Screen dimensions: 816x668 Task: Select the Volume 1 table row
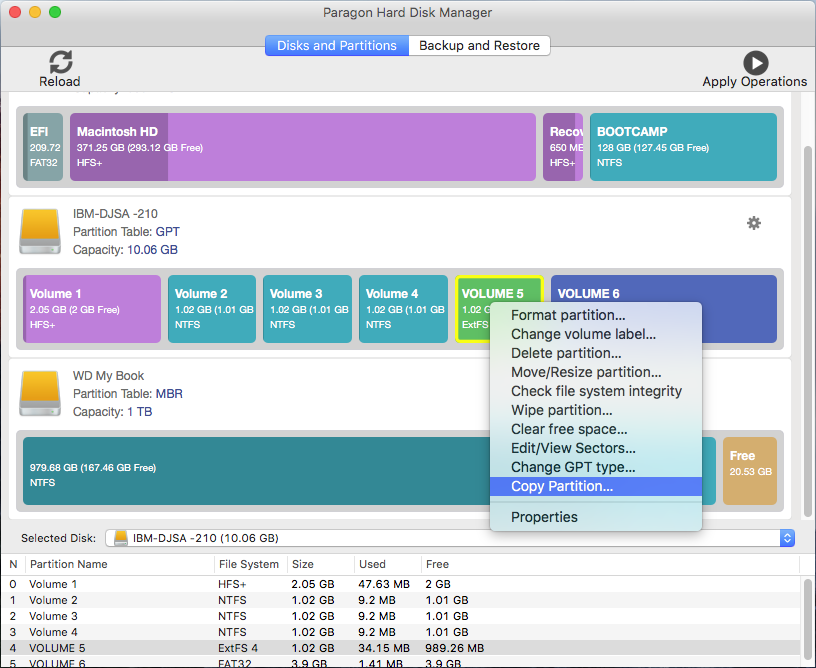pos(401,584)
